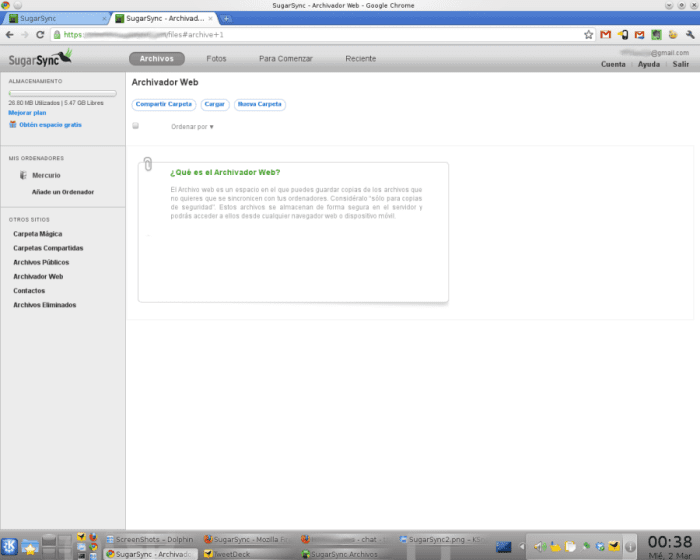Click the 00:38 clock in panel
Screen dimensions: 700x560
(670, 542)
